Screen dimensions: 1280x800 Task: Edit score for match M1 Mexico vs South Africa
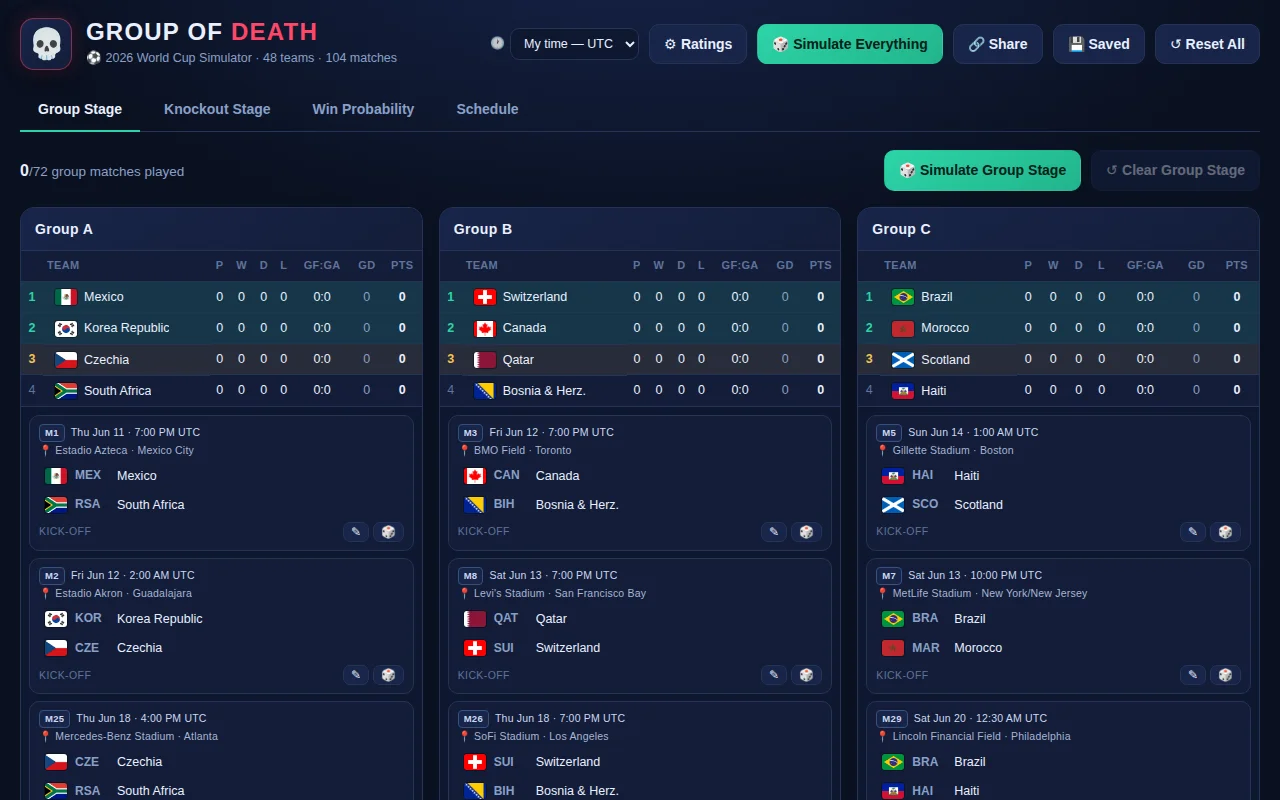click(356, 532)
